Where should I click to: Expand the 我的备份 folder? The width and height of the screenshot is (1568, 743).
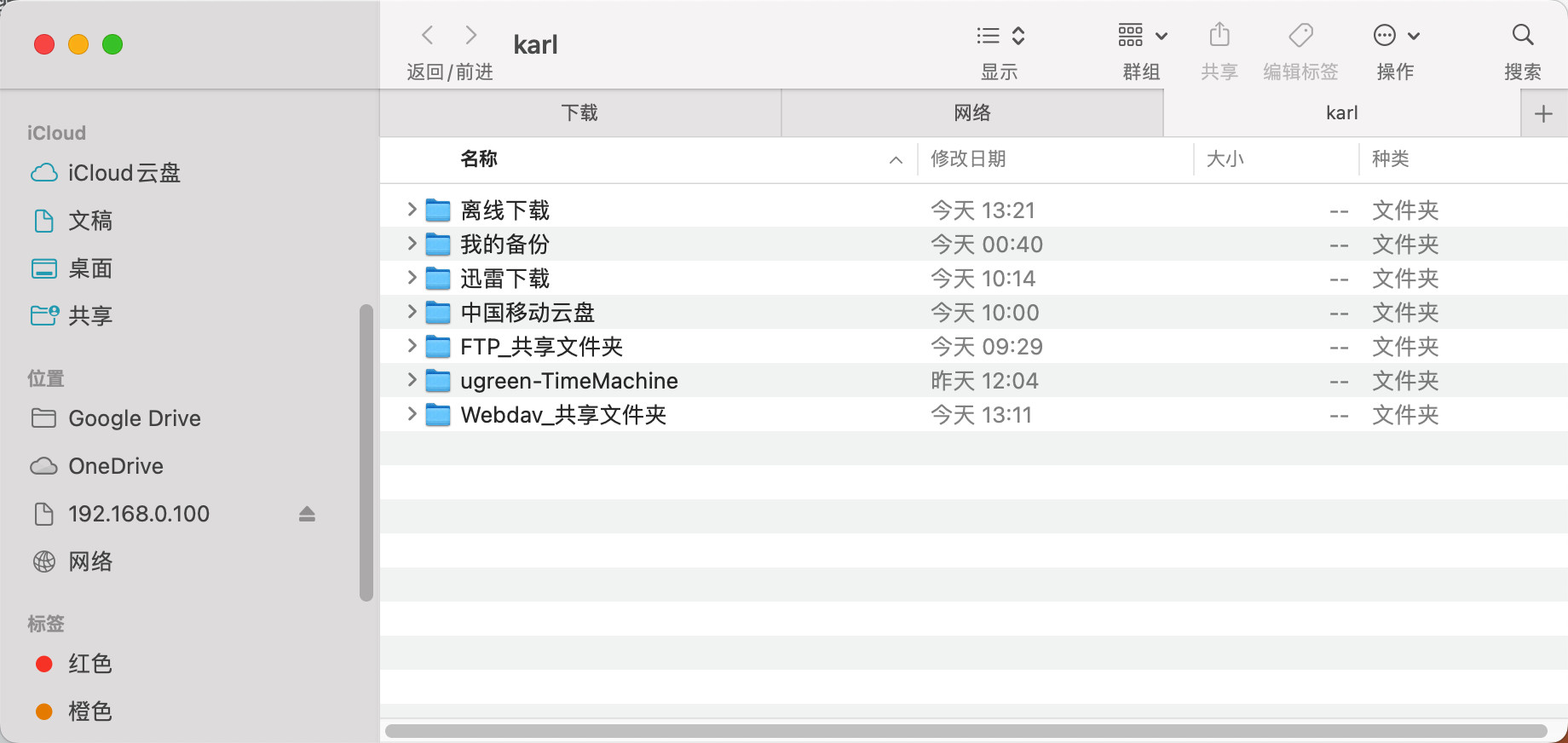[412, 244]
